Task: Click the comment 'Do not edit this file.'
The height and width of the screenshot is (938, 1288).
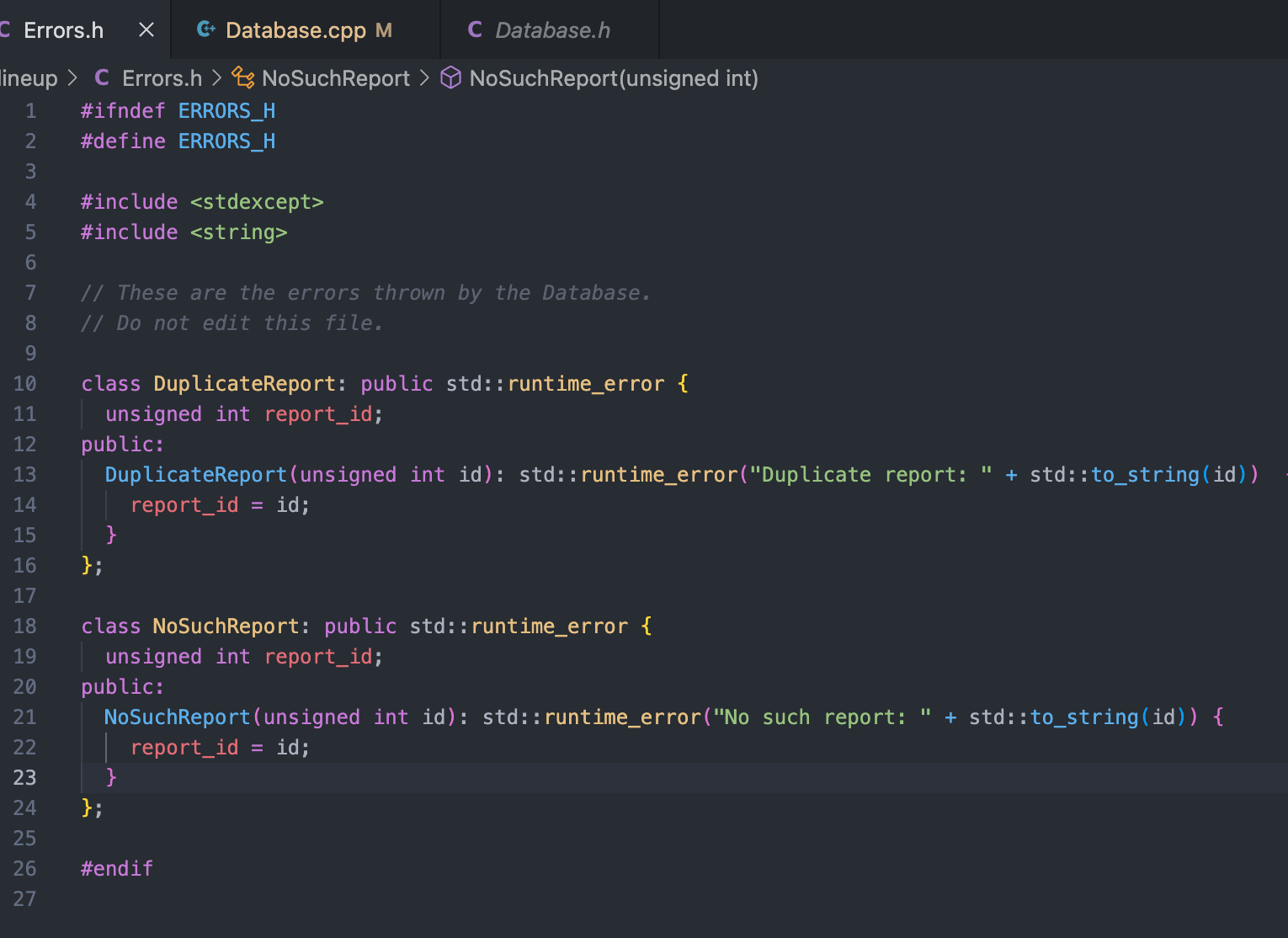Action: (232, 323)
